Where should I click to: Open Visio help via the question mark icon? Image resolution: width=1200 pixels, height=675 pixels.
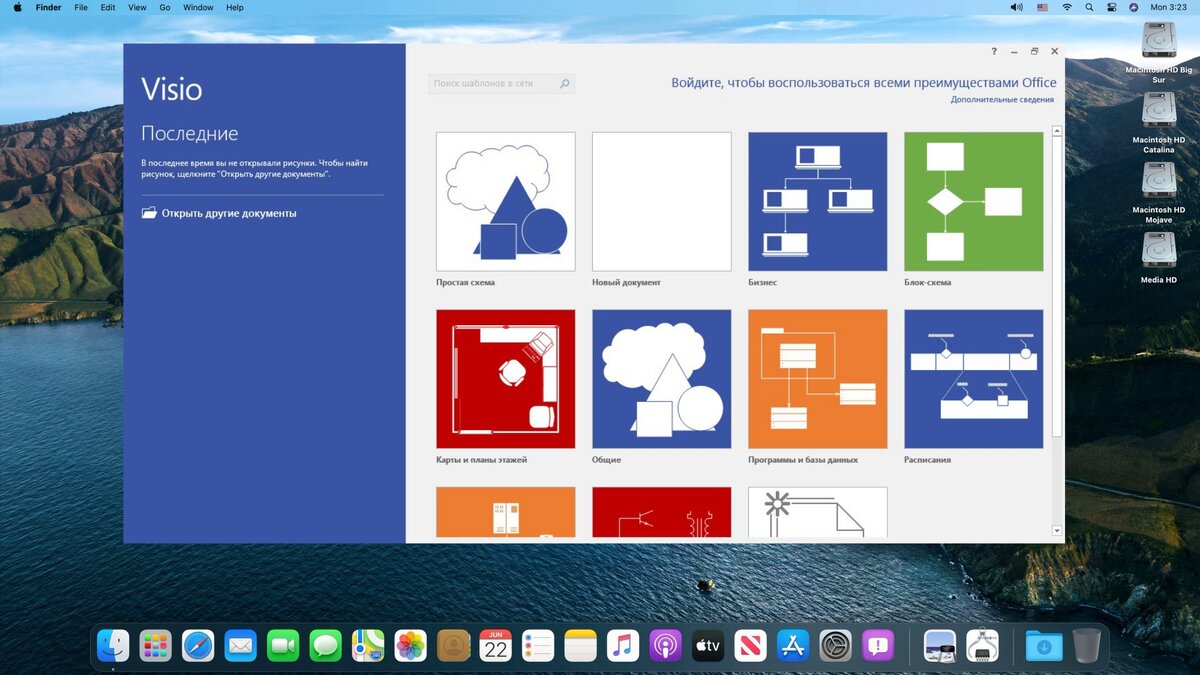pyautogui.click(x=993, y=51)
